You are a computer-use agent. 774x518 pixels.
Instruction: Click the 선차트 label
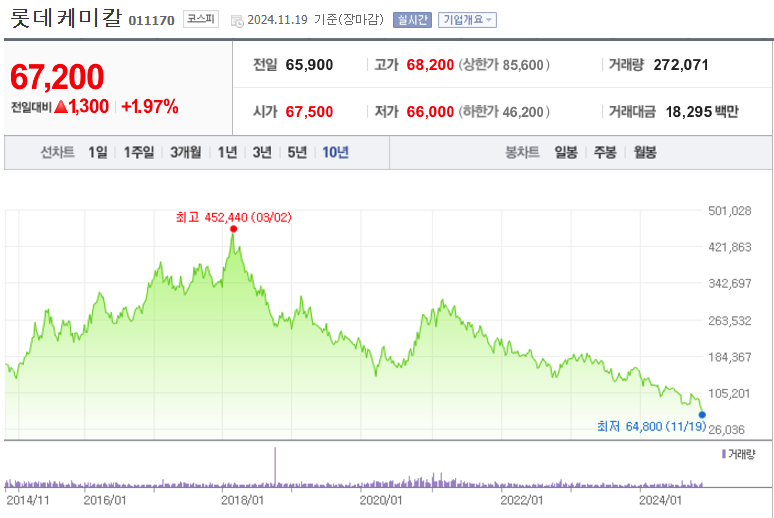[57, 152]
